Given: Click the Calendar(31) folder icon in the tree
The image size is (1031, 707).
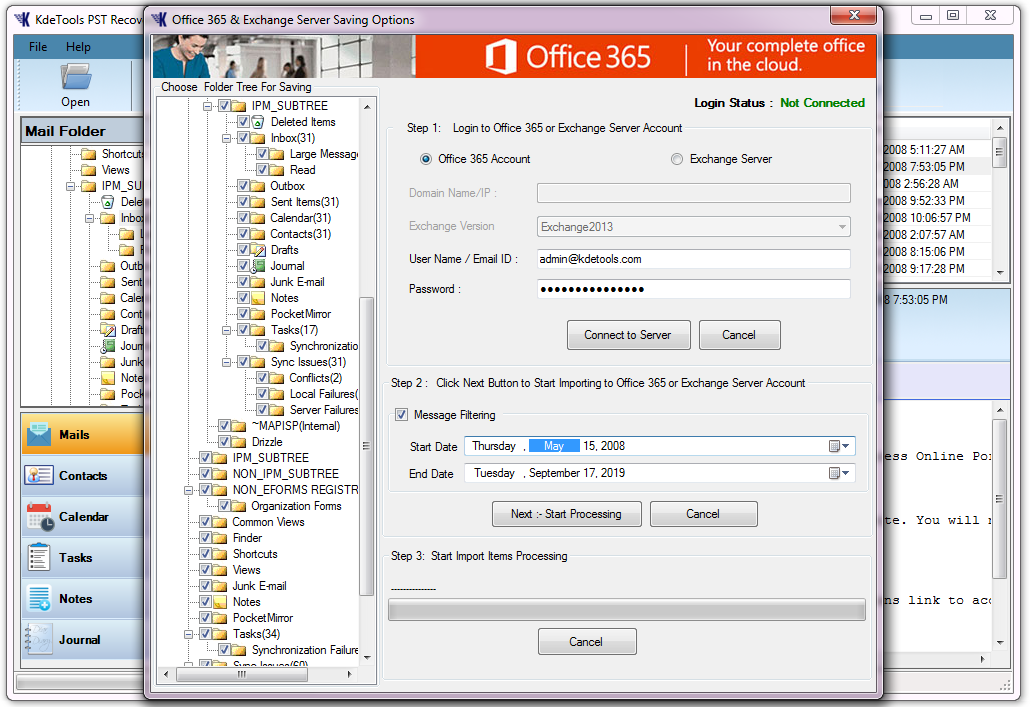Looking at the screenshot, I should click(x=258, y=218).
